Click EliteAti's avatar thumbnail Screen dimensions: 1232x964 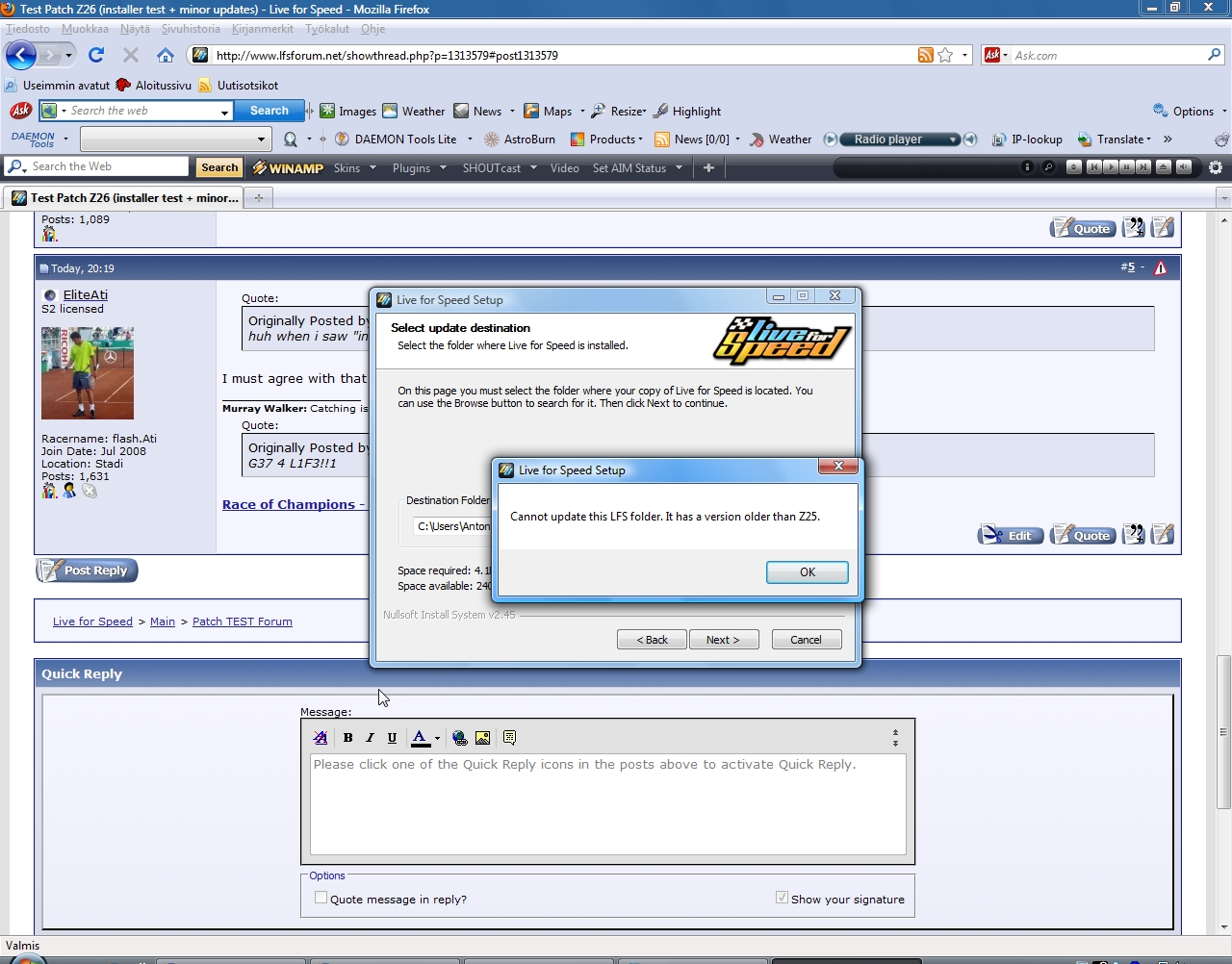[88, 373]
